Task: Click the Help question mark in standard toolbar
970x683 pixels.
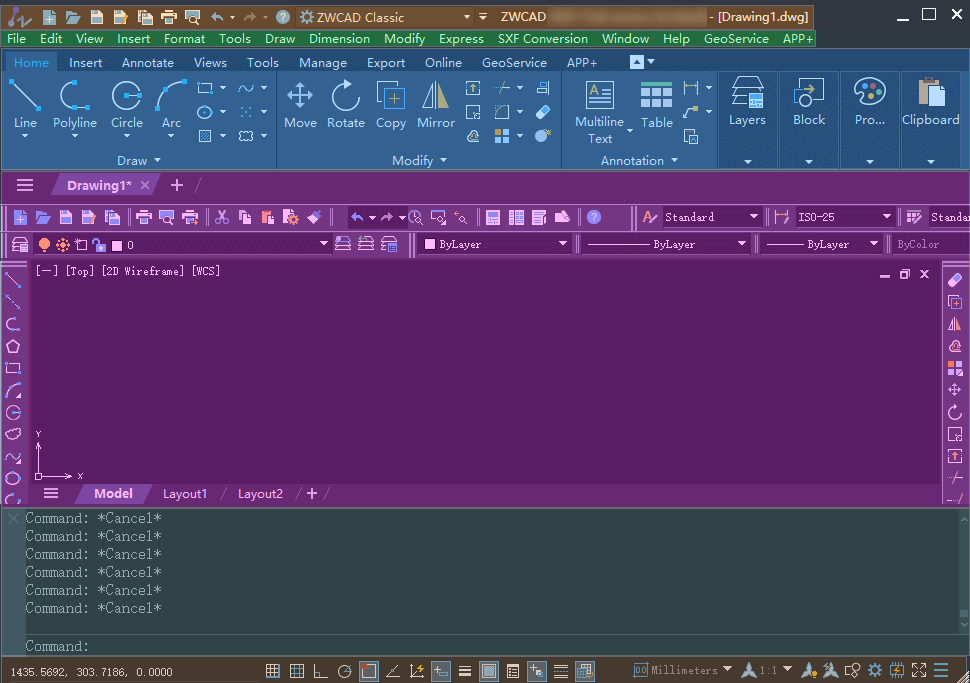Action: (x=594, y=217)
